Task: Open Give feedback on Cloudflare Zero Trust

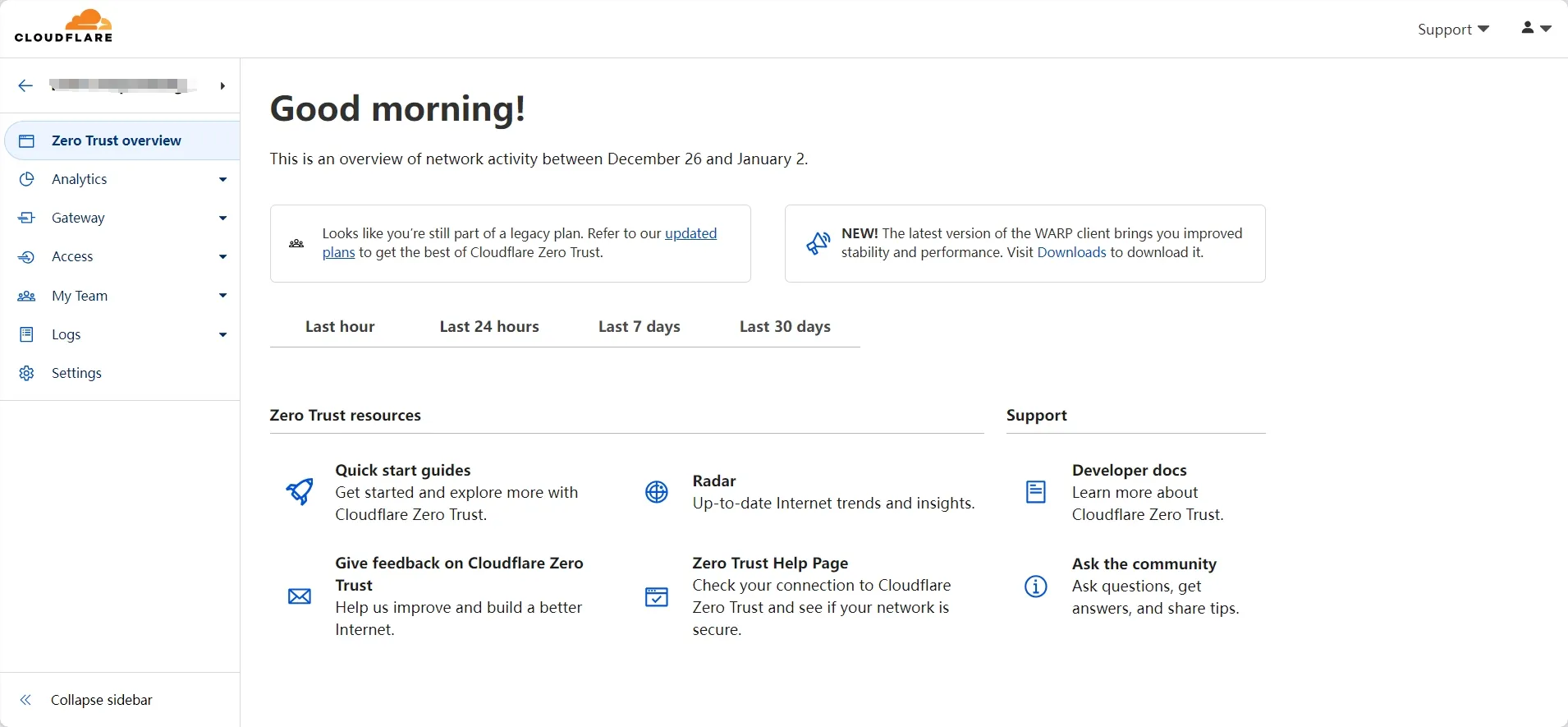Action: coord(459,574)
